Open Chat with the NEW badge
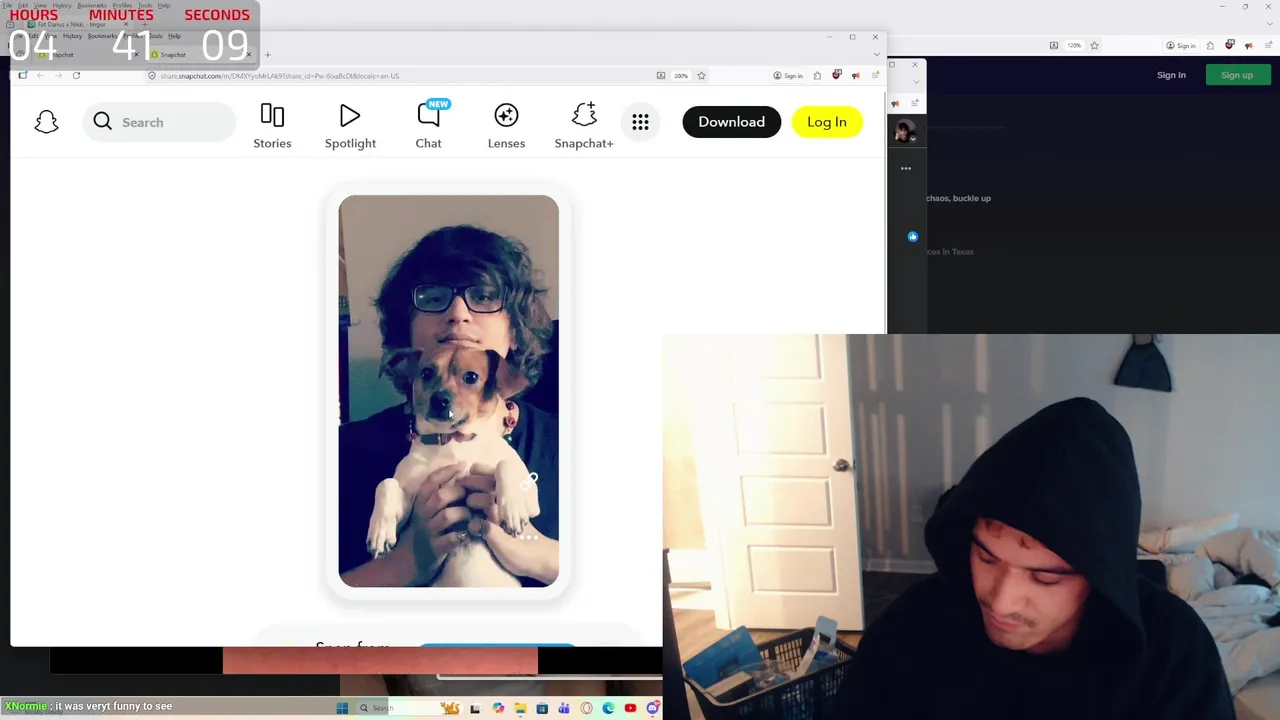Screen dimensions: 1280x720 point(429,126)
